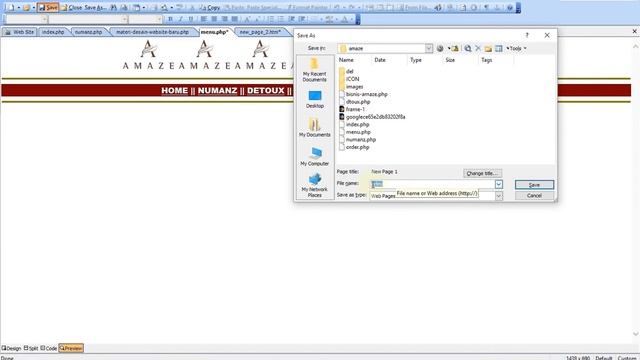640x360 pixels.
Task: Sort by the Tags column header
Action: pyautogui.click(x=486, y=60)
